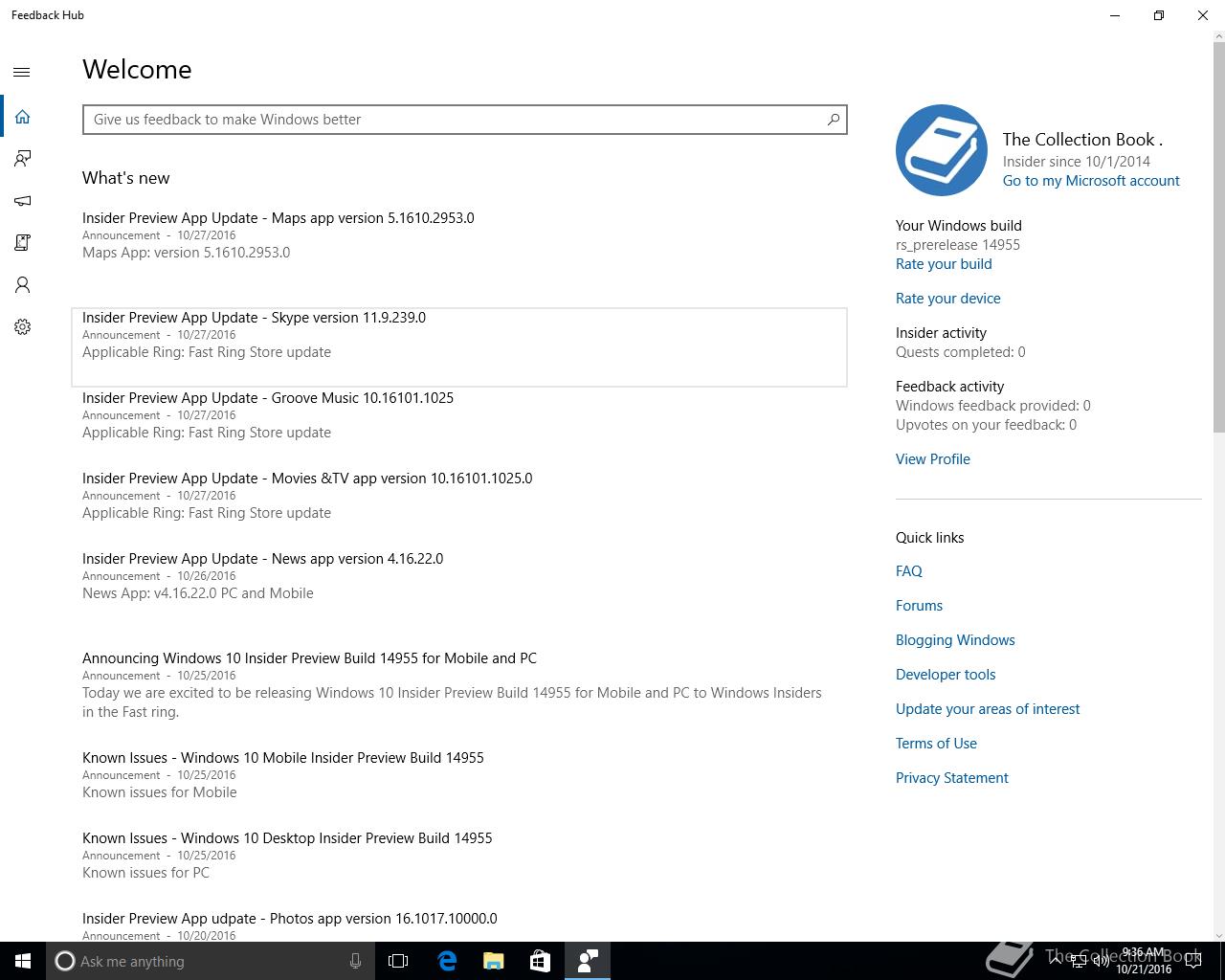The image size is (1225, 980).
Task: Open the Settings gear in sidebar
Action: [x=22, y=327]
